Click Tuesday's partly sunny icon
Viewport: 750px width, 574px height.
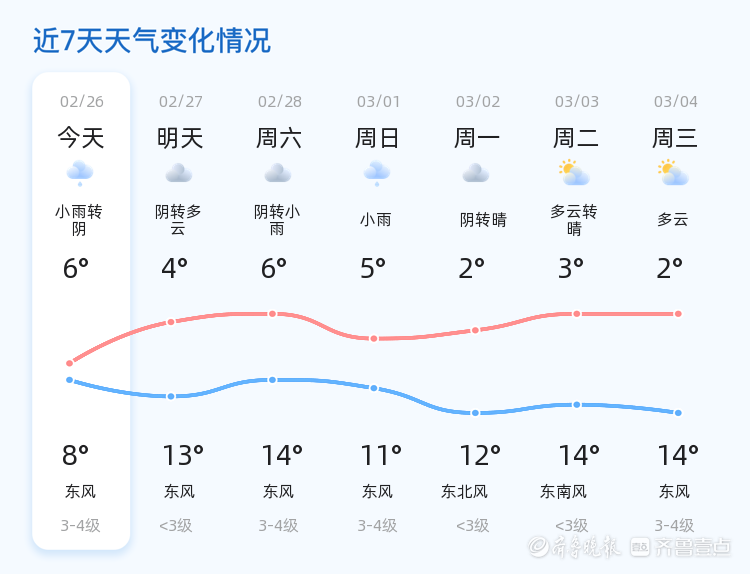pyautogui.click(x=574, y=173)
